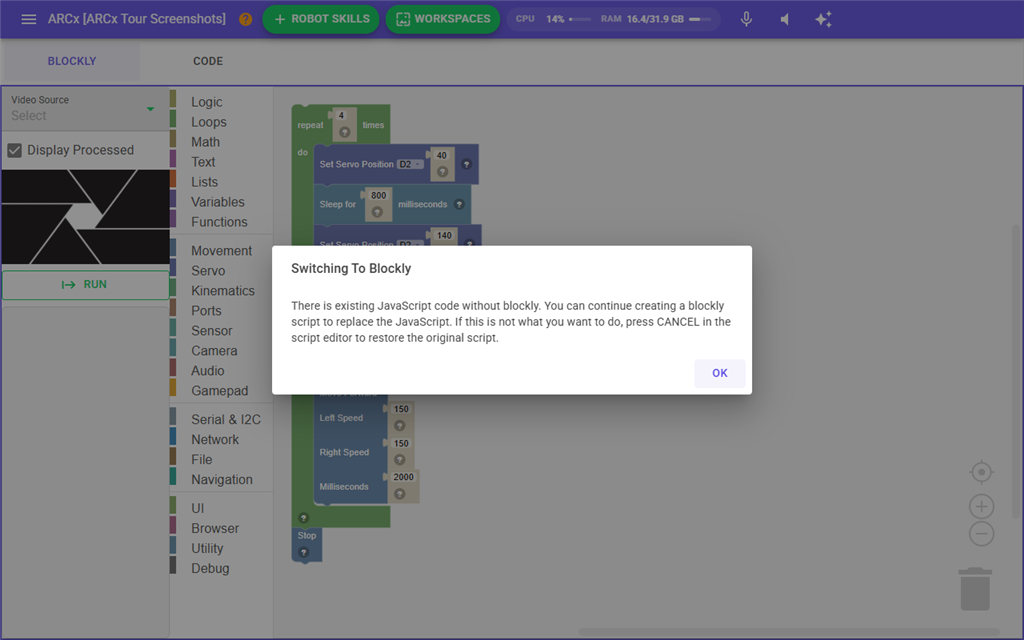Viewport: 1024px width, 640px height.
Task: Toggle the speaker volume icon
Action: tap(785, 19)
